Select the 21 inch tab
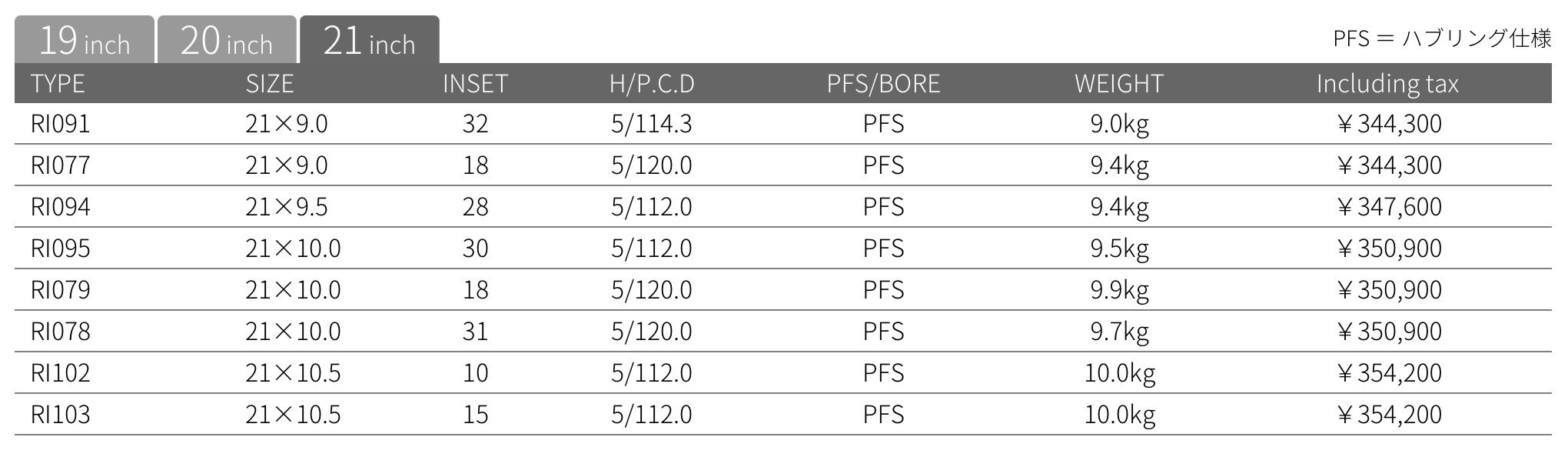 (x=370, y=40)
